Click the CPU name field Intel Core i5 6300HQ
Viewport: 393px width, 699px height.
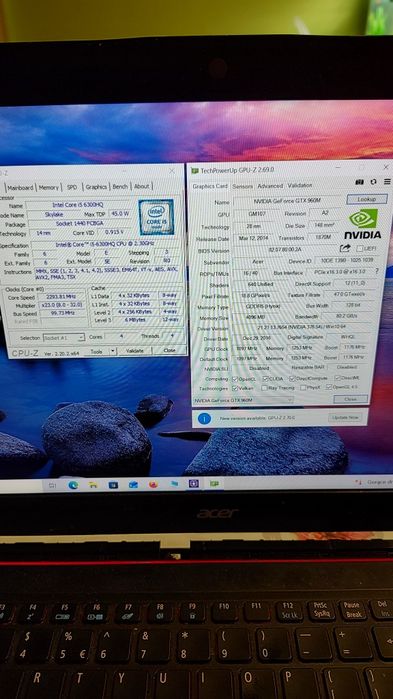[78, 205]
